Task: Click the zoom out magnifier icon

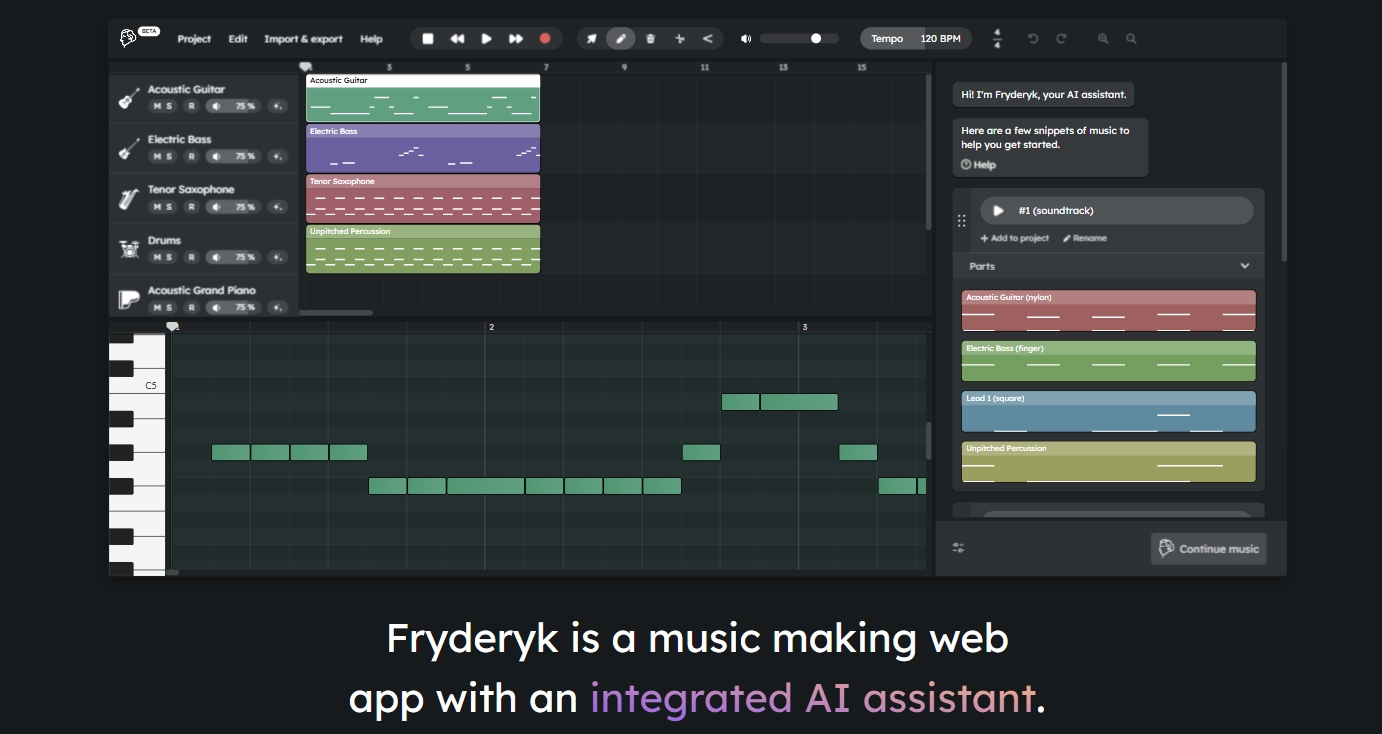Action: pyautogui.click(x=1131, y=39)
